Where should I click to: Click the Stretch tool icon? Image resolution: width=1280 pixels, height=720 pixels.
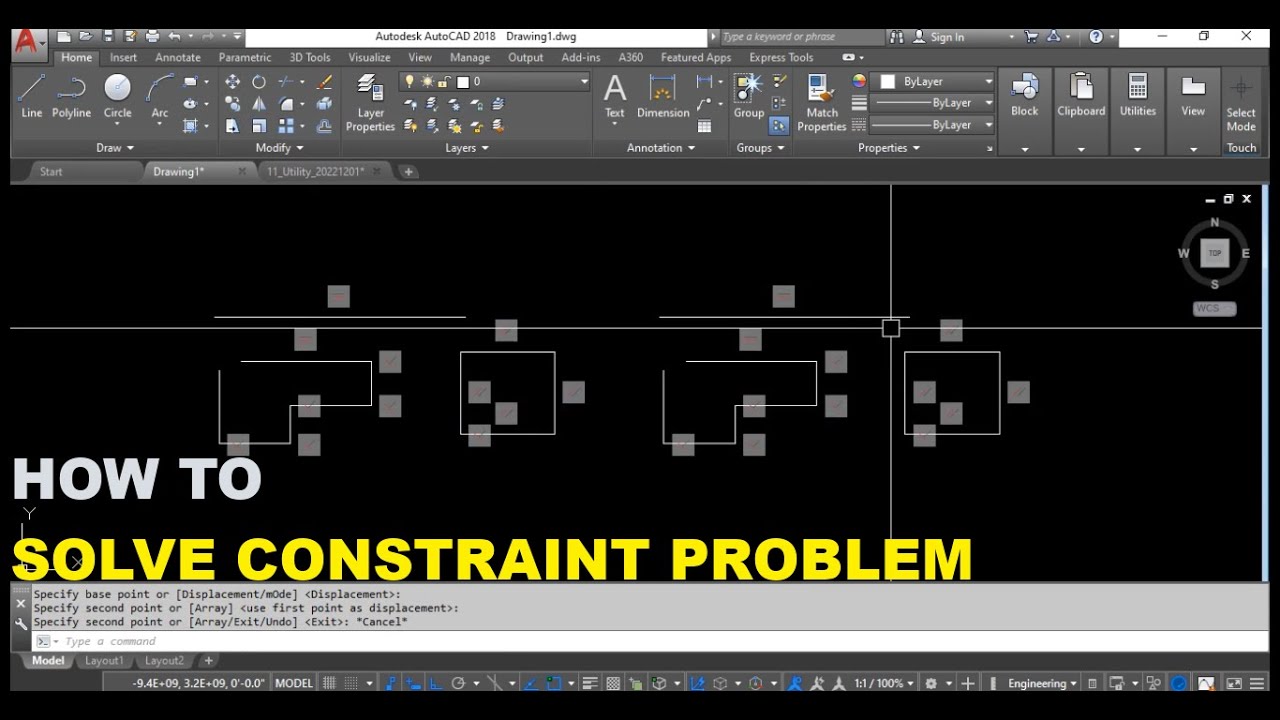tap(232, 126)
